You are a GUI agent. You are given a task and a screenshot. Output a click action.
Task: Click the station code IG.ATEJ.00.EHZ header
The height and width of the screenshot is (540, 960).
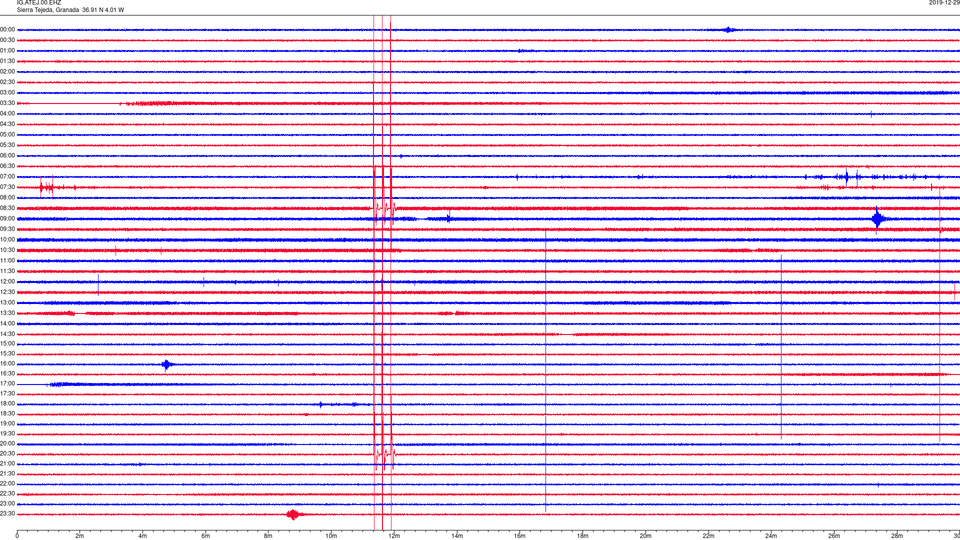point(39,2)
